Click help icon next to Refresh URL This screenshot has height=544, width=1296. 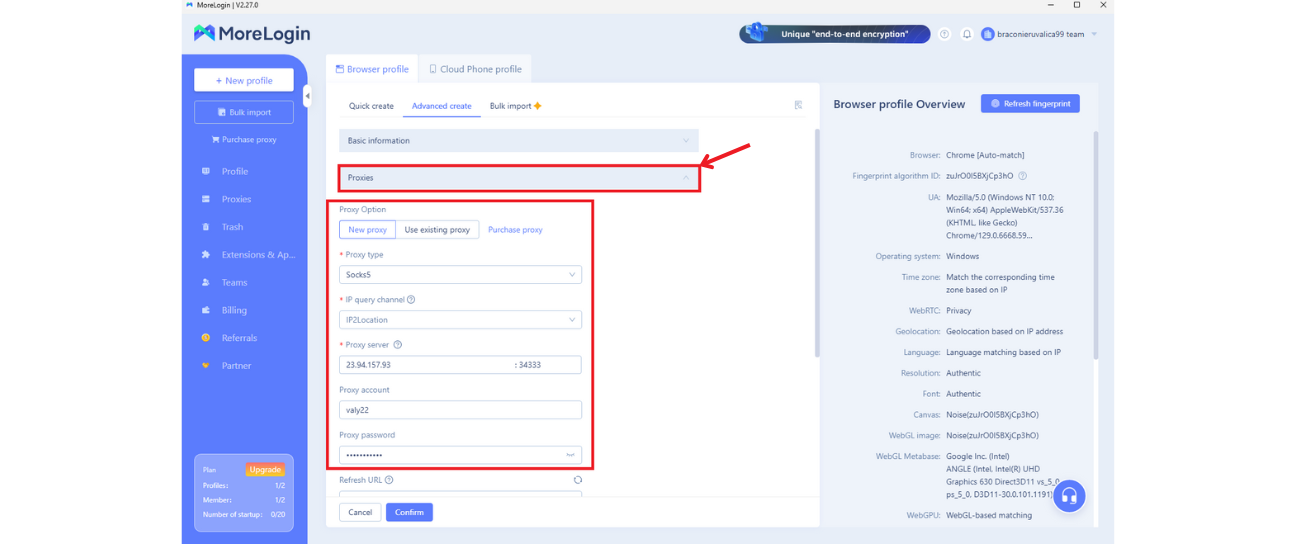click(389, 480)
